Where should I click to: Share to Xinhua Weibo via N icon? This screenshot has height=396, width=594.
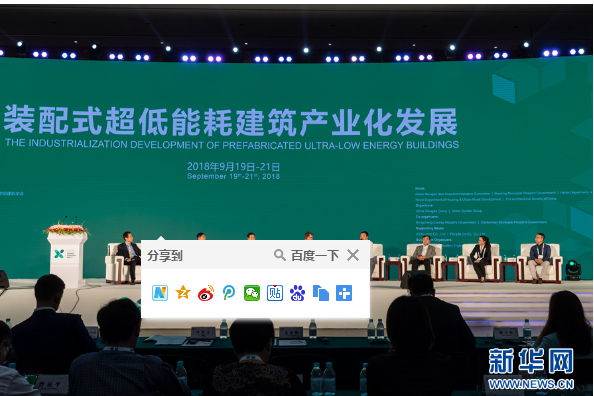tap(160, 293)
